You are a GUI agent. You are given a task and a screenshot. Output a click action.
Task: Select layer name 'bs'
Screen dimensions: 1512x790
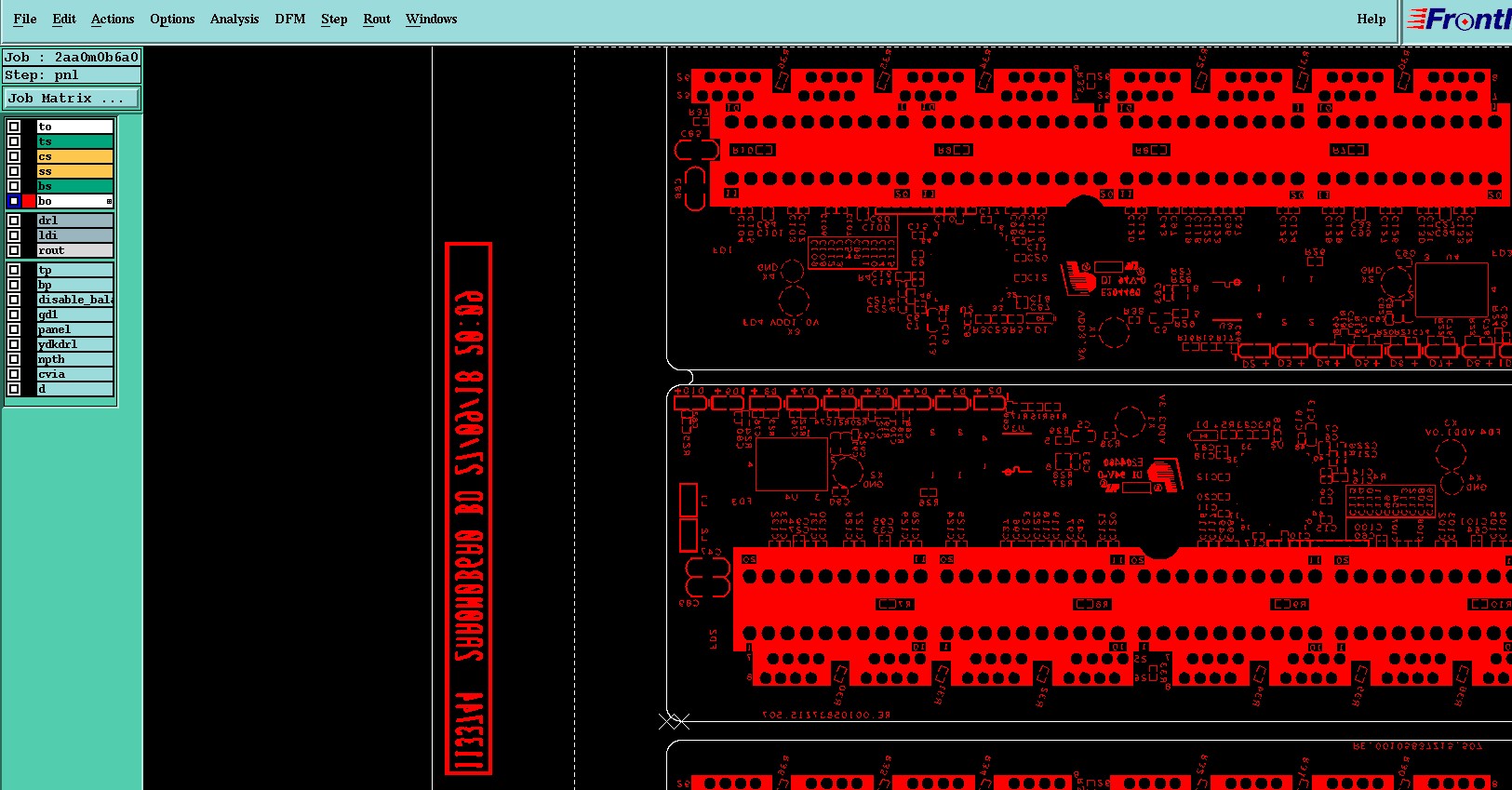click(x=74, y=186)
